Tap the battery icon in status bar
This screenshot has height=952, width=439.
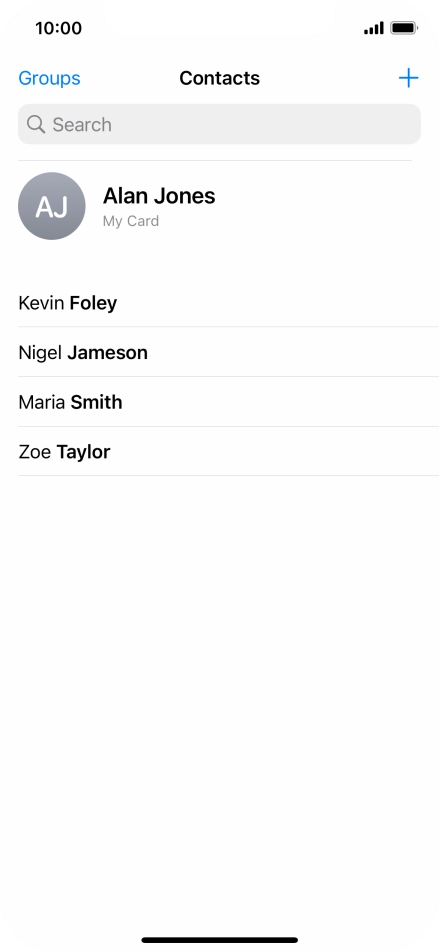point(404,28)
